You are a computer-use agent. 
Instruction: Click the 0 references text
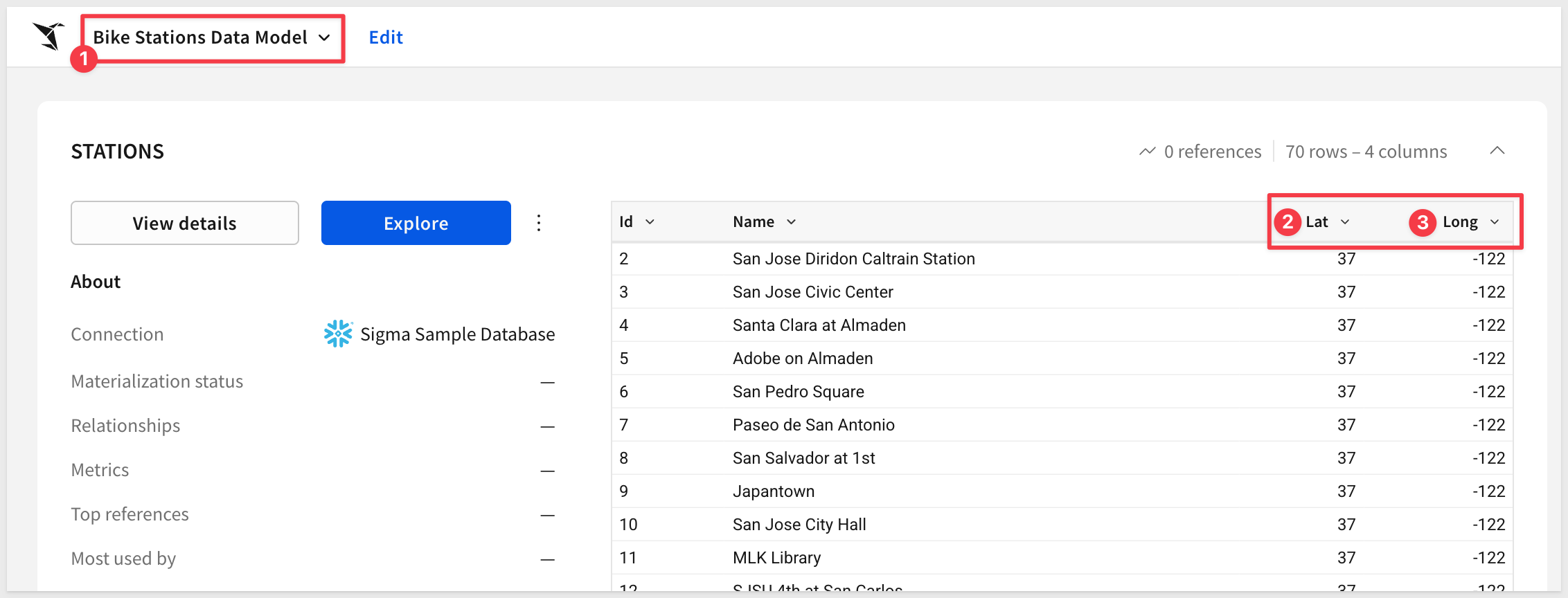pyautogui.click(x=1212, y=152)
